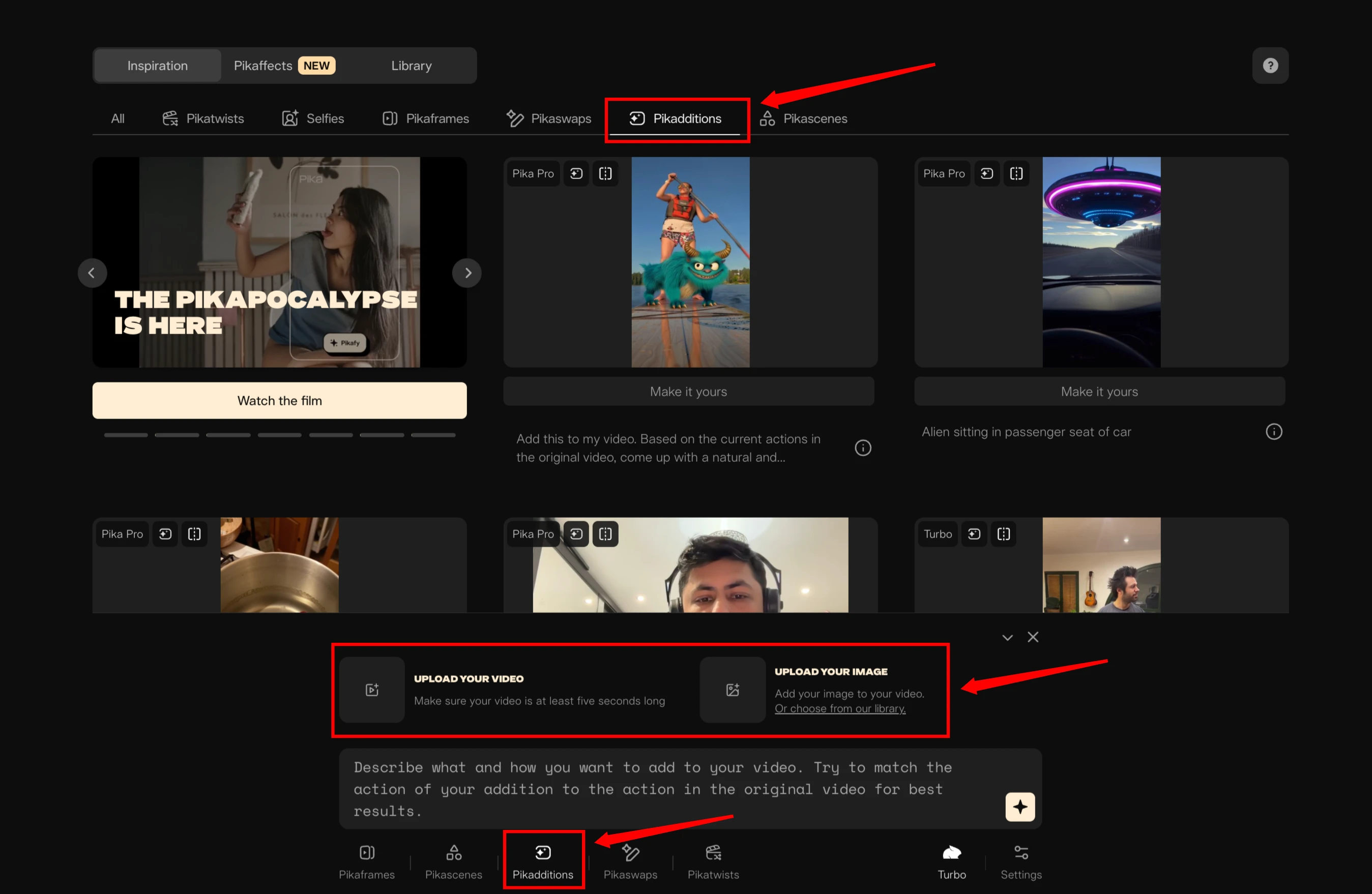Click frame icon on bowl video card
This screenshot has height=894, width=1372.
click(x=194, y=534)
